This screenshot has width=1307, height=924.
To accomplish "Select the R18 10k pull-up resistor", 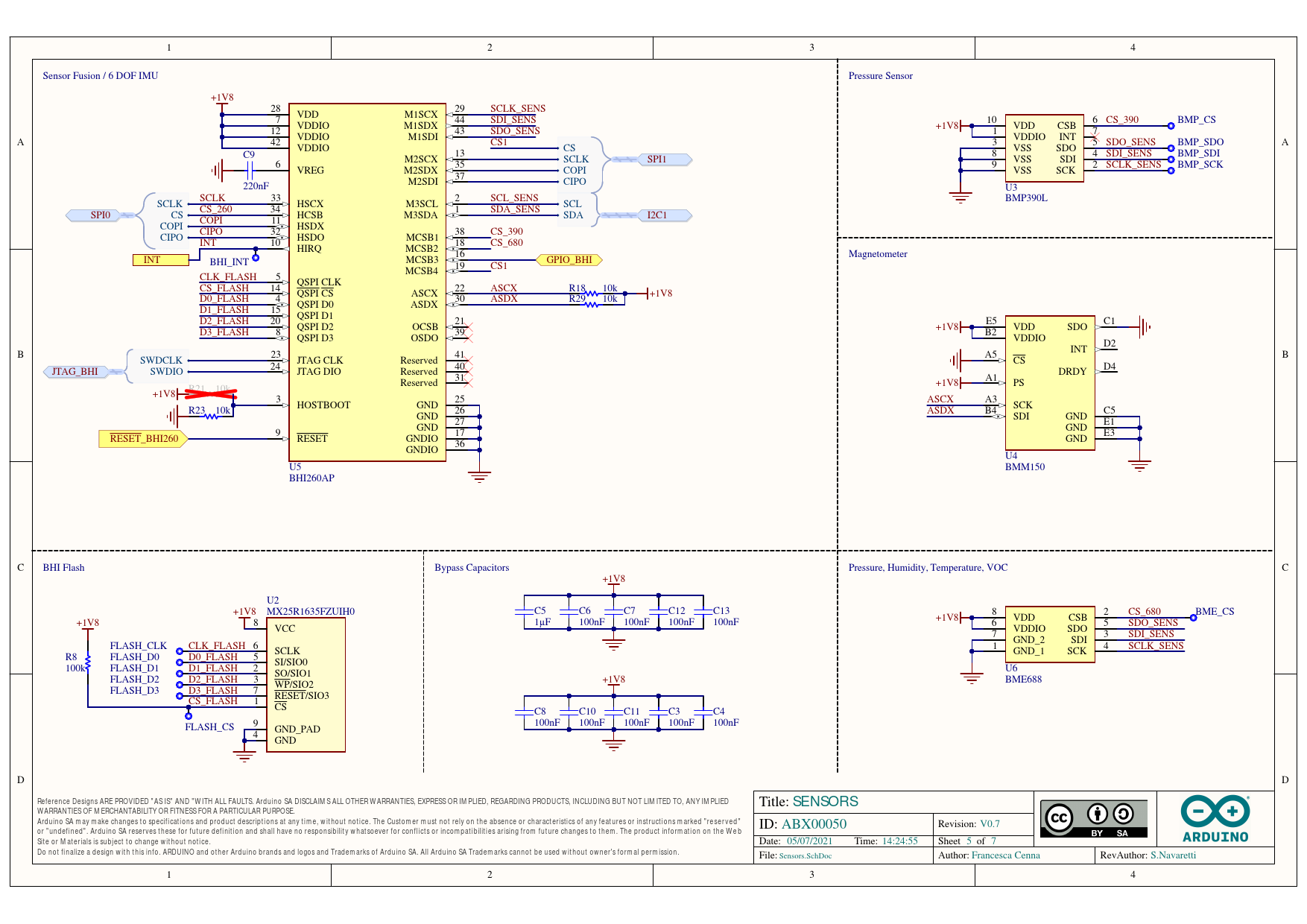I will [592, 294].
